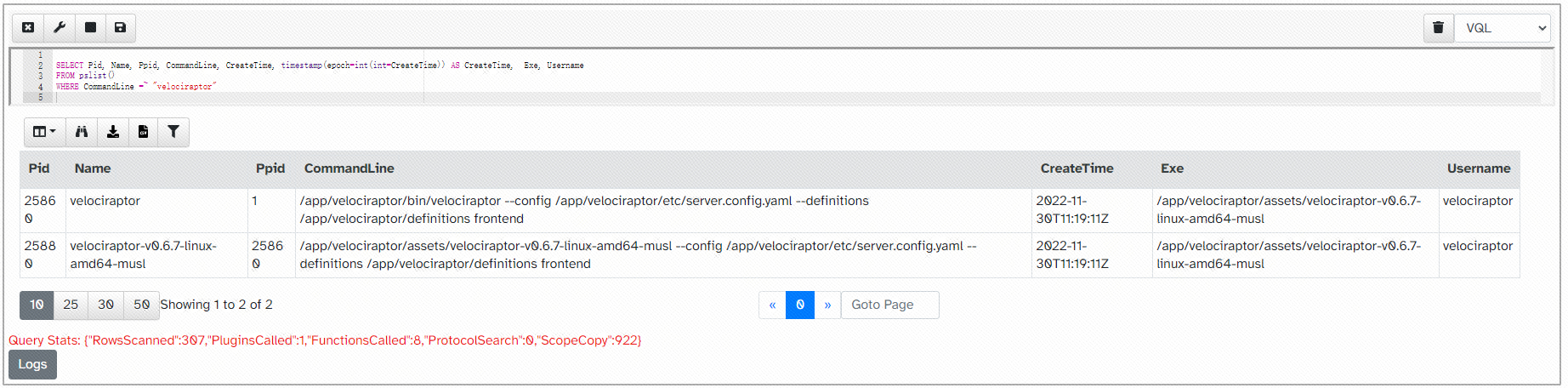Screen dimensions: 1568x388
Task: Click the stop query square icon
Action: coord(90,27)
